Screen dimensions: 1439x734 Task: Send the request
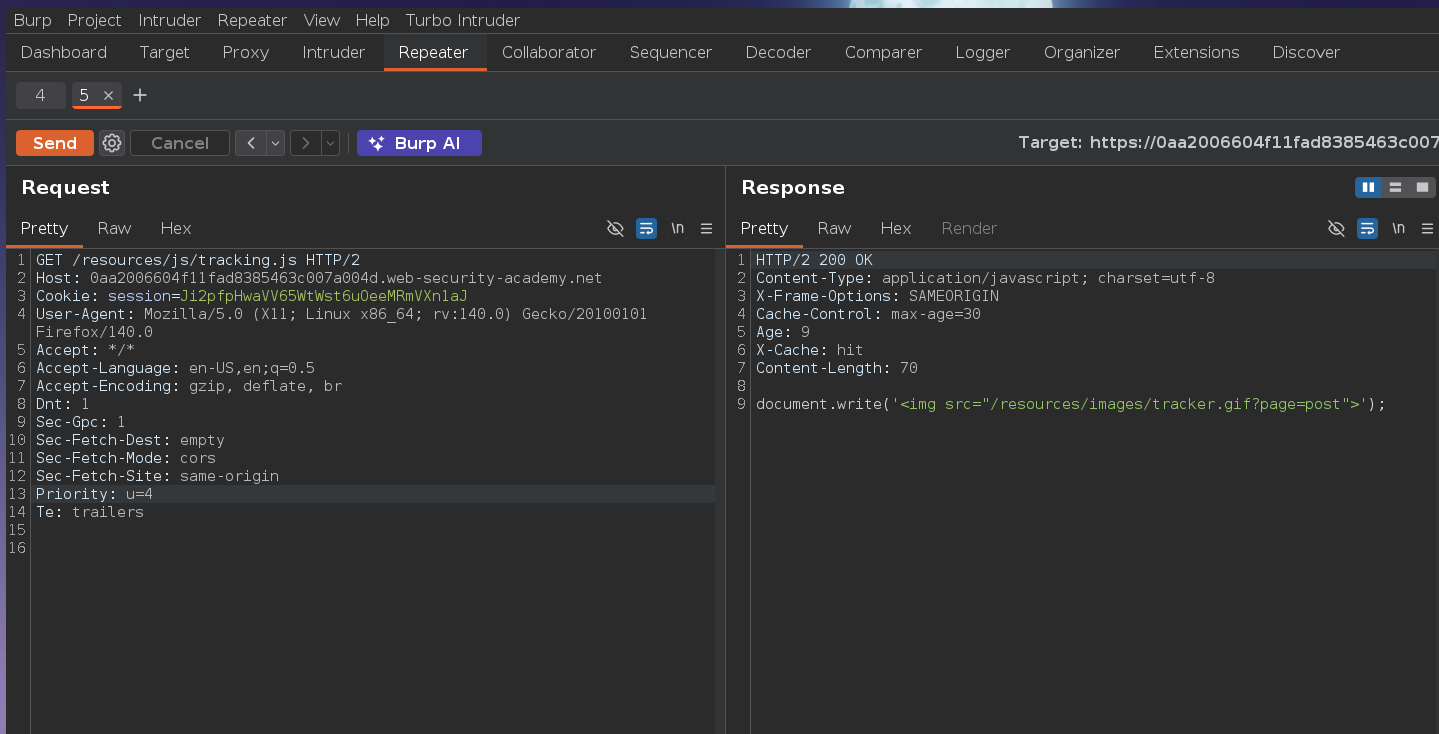55,143
